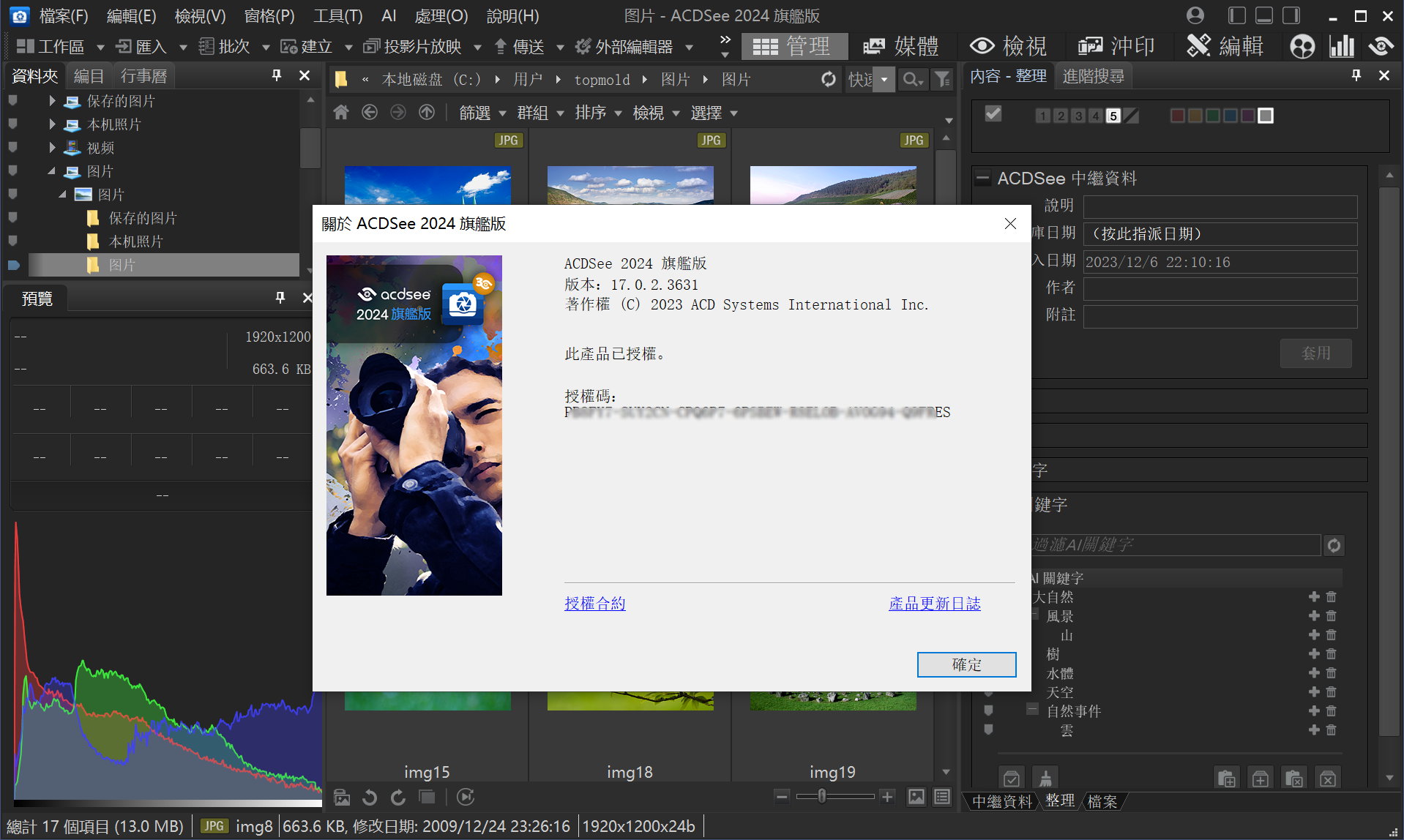This screenshot has height=840, width=1404.
Task: Switch to the 行事曆 calendar tab
Action: tap(143, 76)
